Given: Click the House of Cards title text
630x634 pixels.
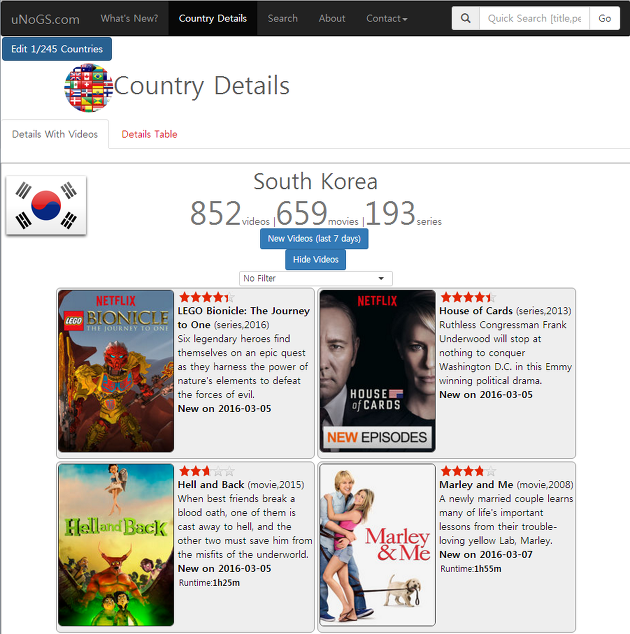Looking at the screenshot, I should (x=476, y=311).
